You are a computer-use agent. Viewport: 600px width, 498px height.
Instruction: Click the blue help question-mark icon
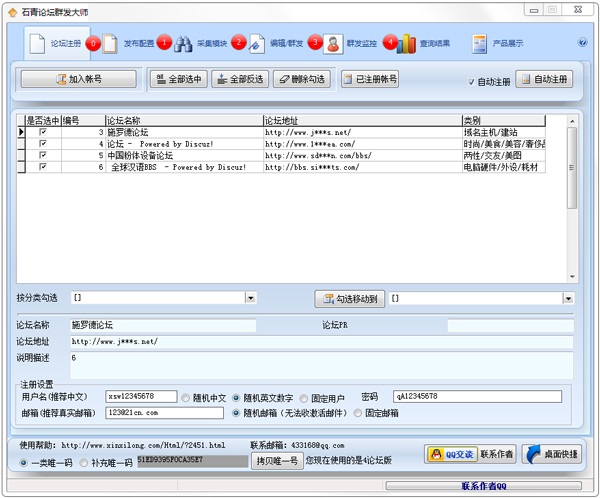point(582,42)
